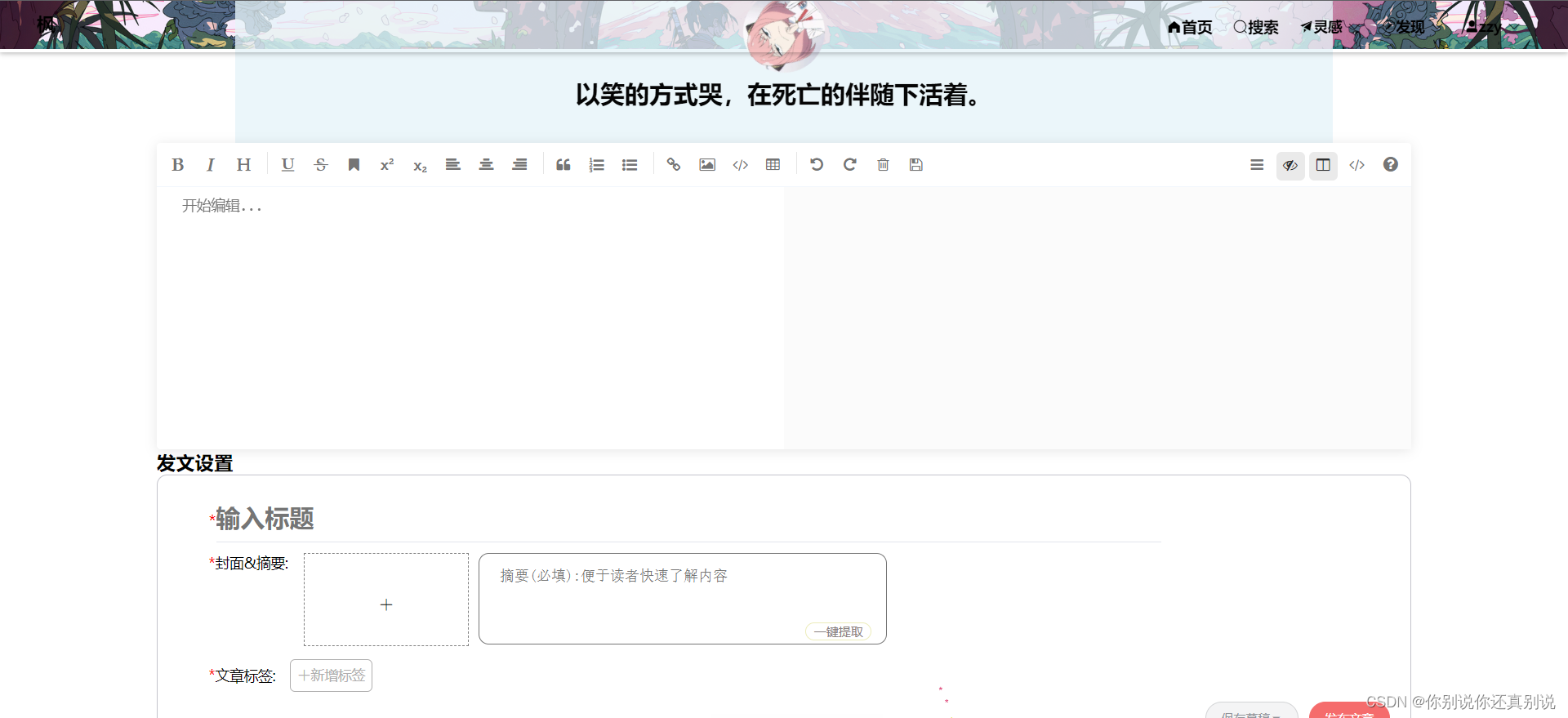
Task: Go to 首页 home page
Action: click(1190, 27)
